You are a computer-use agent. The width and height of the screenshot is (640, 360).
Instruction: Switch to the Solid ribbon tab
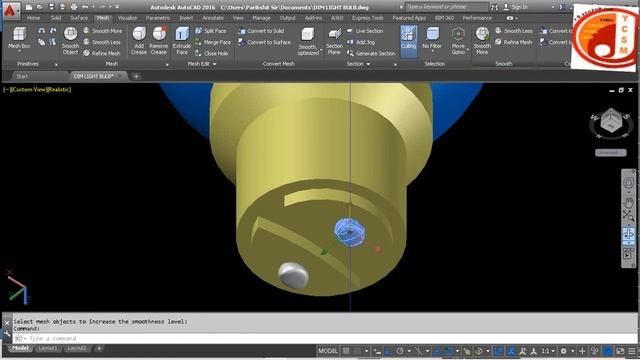[x=56, y=18]
